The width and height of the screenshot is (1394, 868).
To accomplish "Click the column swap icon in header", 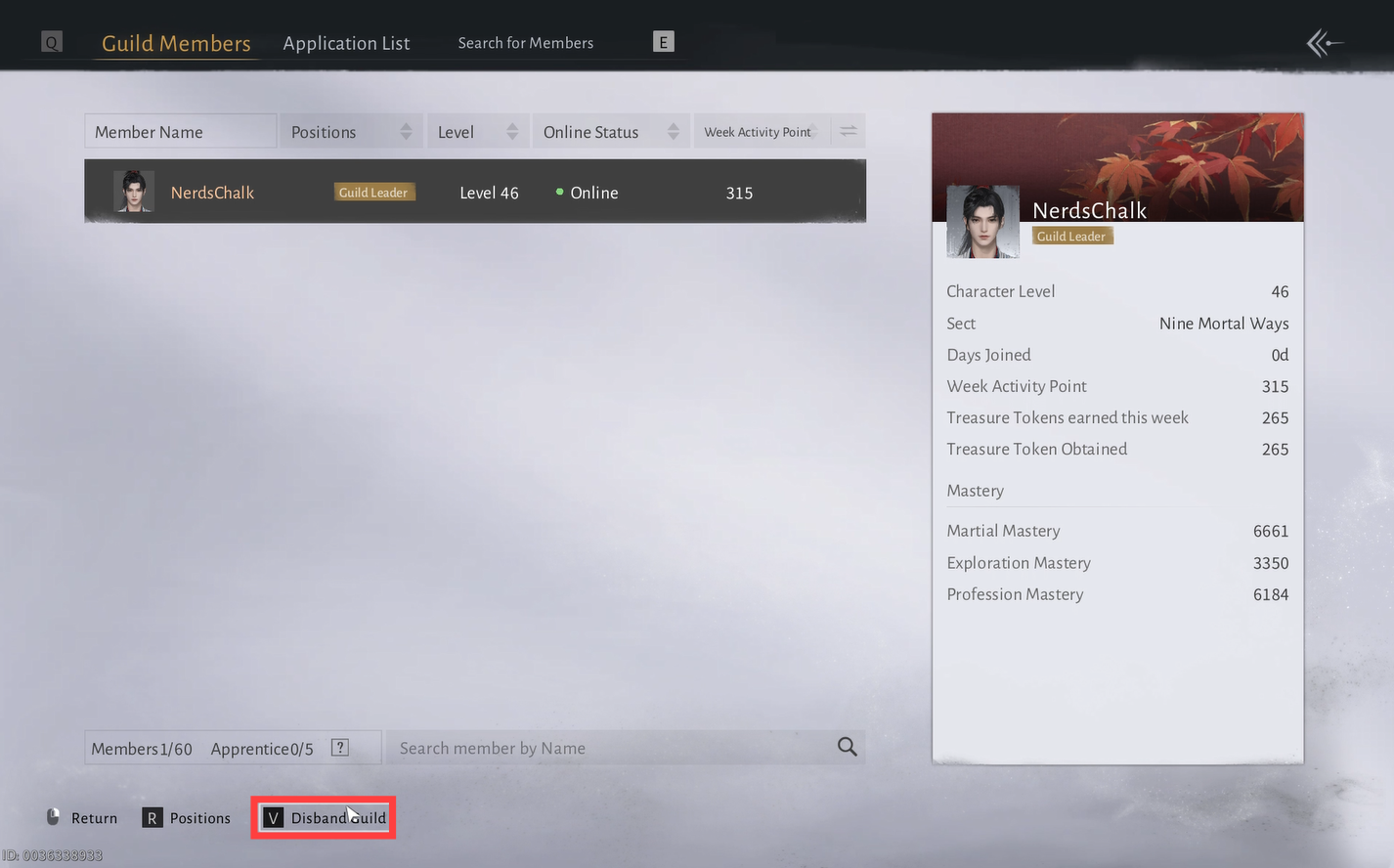I will tap(848, 132).
